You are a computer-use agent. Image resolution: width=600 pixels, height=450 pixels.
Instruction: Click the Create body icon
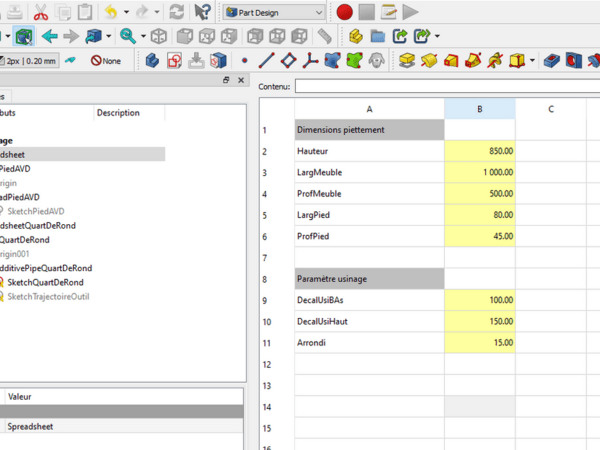pyautogui.click(x=152, y=61)
